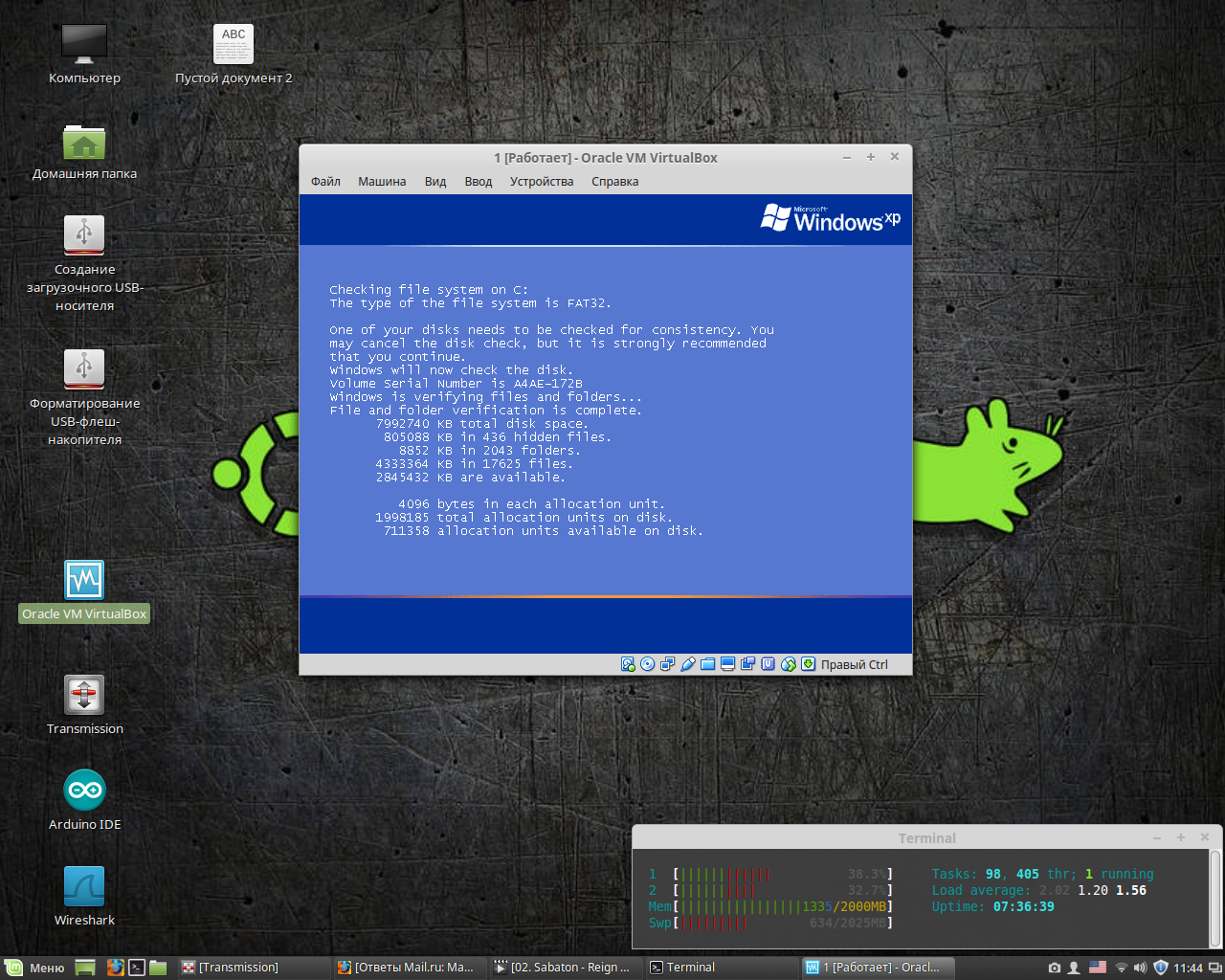This screenshot has height=980, width=1225.
Task: Select Создание загрузочного USB-носителя desktop icon
Action: 84,264
